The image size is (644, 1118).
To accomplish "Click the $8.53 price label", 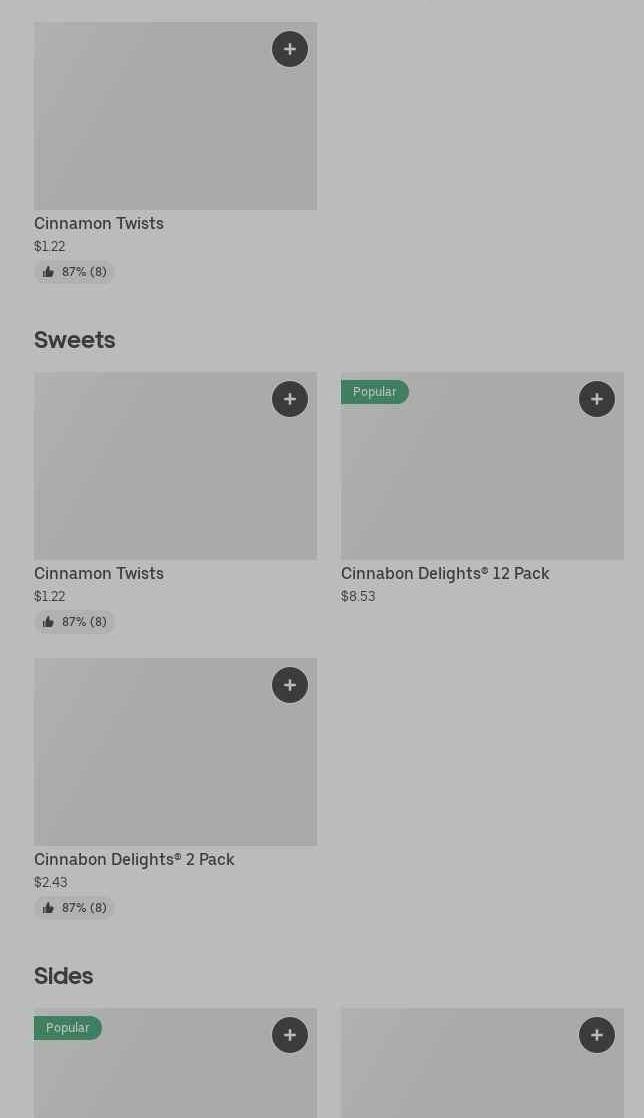I will click(x=358, y=597).
